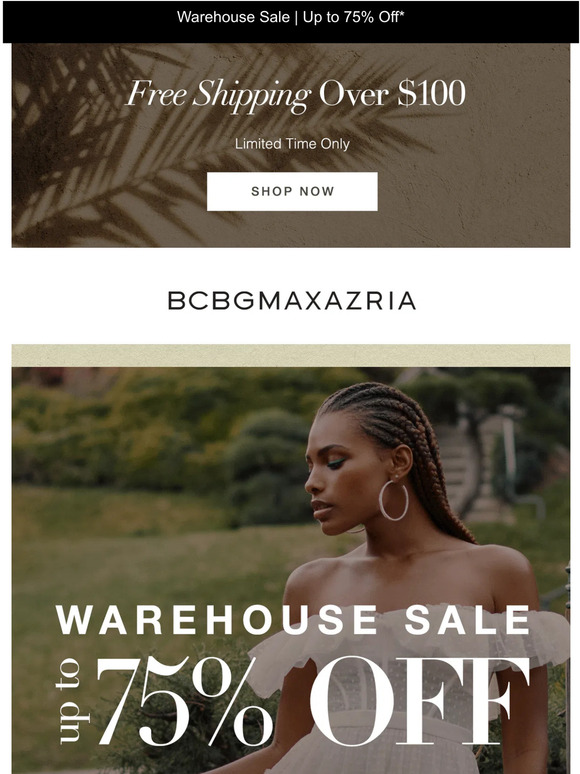This screenshot has width=580, height=774.
Task: Open the BCBGMAXAZRIA logo link
Action: 292,301
